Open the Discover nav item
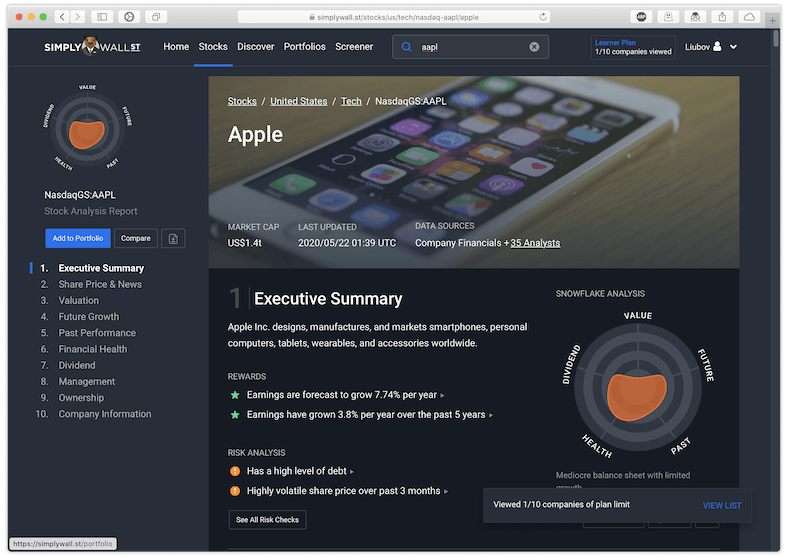Screen dimensions: 788x557 pyautogui.click(x=256, y=47)
